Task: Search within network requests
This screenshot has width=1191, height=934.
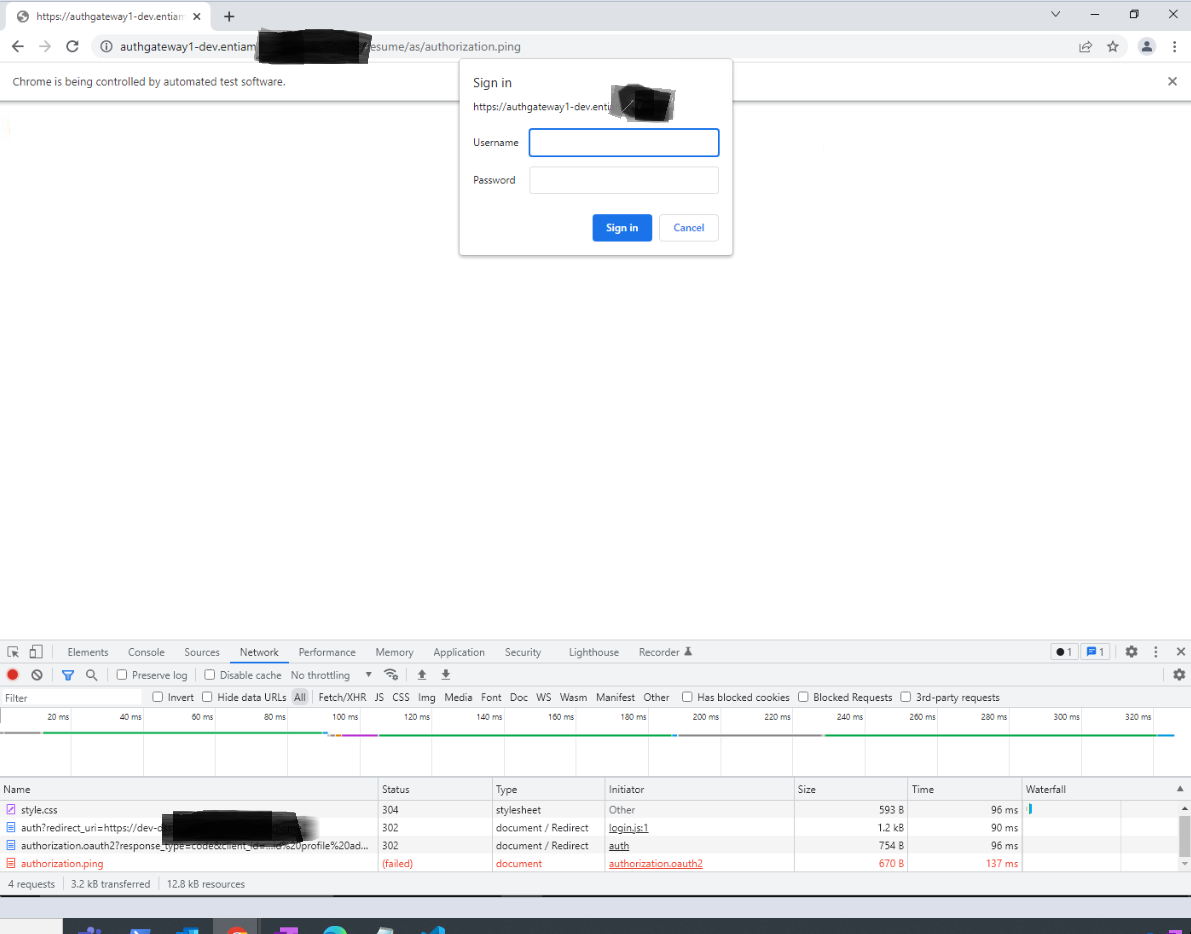Action: pos(91,674)
